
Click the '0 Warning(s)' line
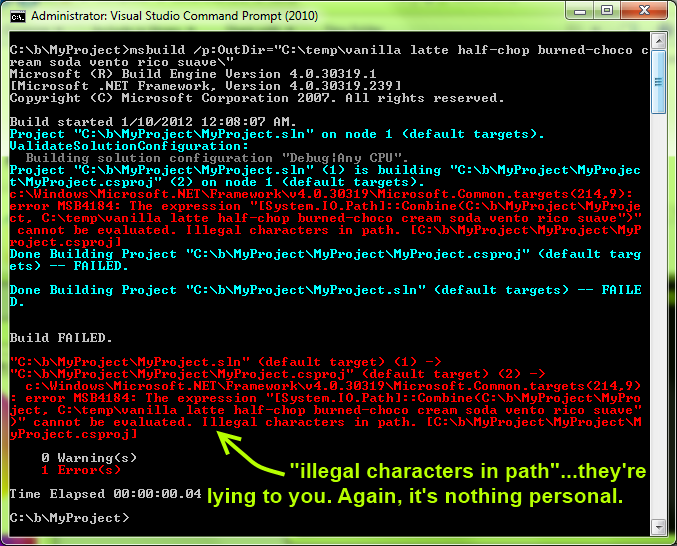tap(89, 458)
